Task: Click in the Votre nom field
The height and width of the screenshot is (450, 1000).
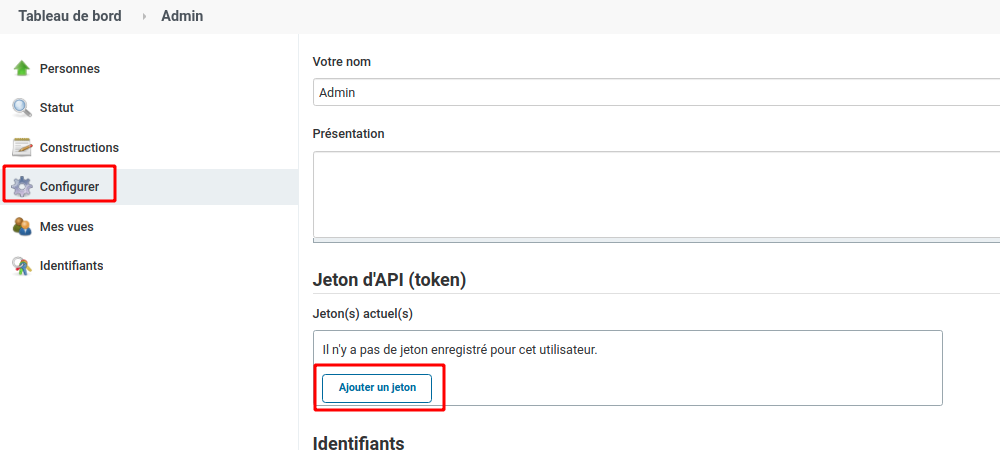Action: 656,92
